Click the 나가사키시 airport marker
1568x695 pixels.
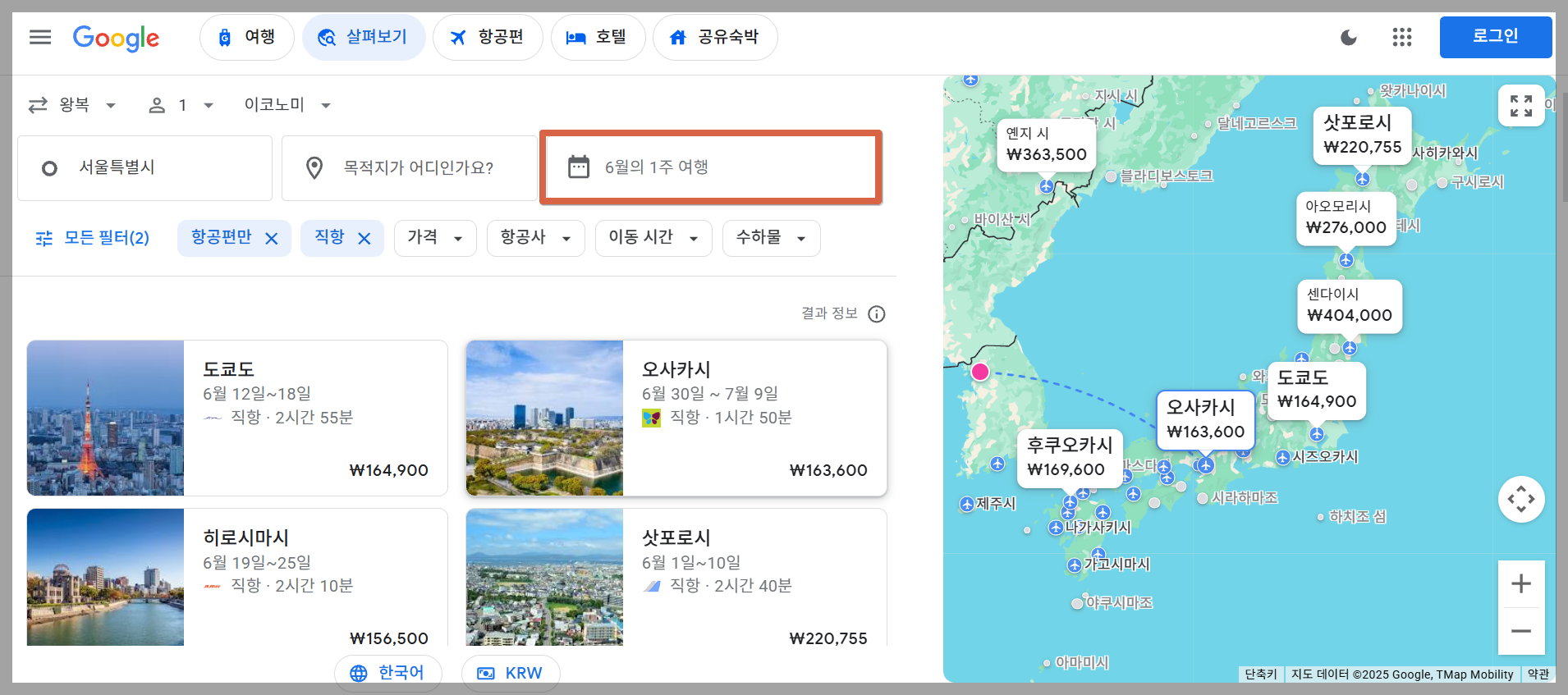coord(1056,528)
